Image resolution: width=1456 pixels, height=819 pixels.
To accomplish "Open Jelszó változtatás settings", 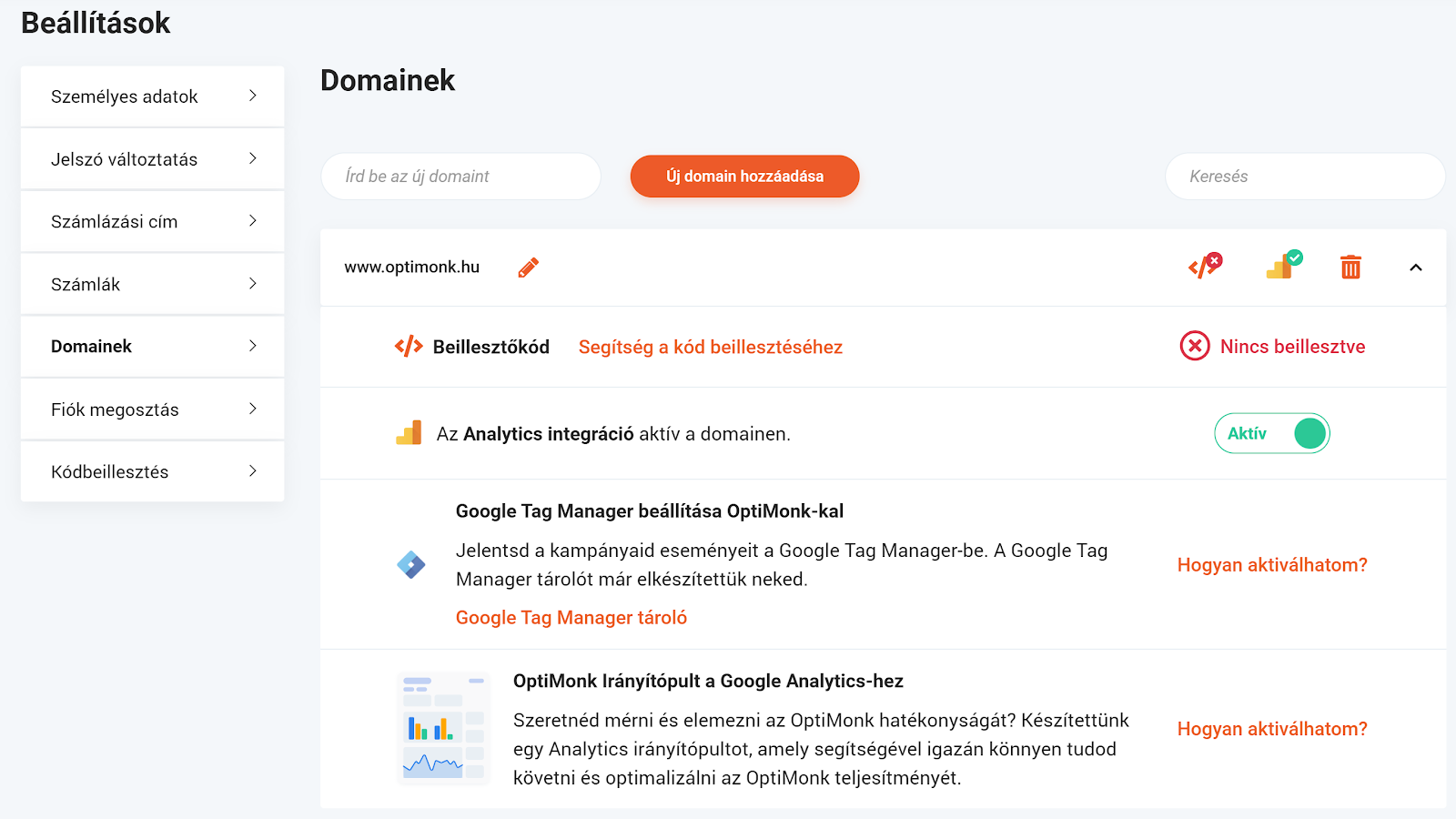I will pos(153,159).
